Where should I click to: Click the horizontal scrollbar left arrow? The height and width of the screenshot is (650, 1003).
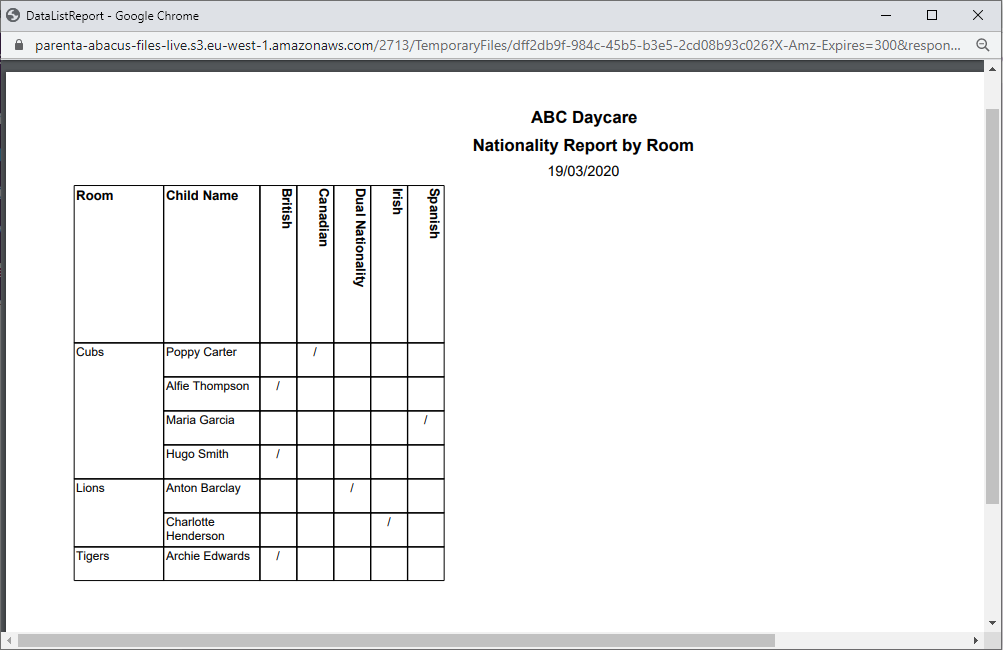[x=9, y=640]
